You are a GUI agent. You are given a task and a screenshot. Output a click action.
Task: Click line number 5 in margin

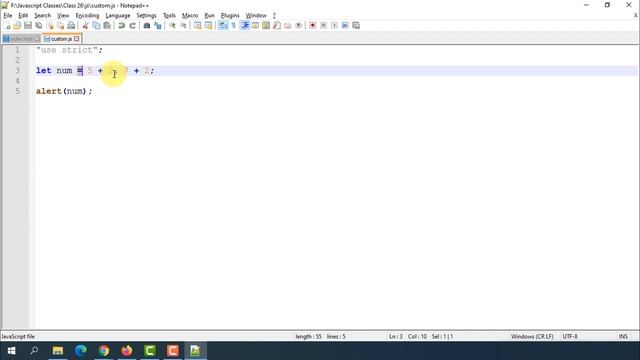pos(17,91)
